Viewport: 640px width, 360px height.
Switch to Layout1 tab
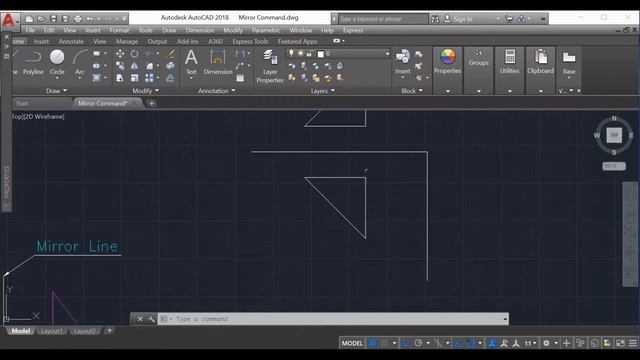(51, 331)
